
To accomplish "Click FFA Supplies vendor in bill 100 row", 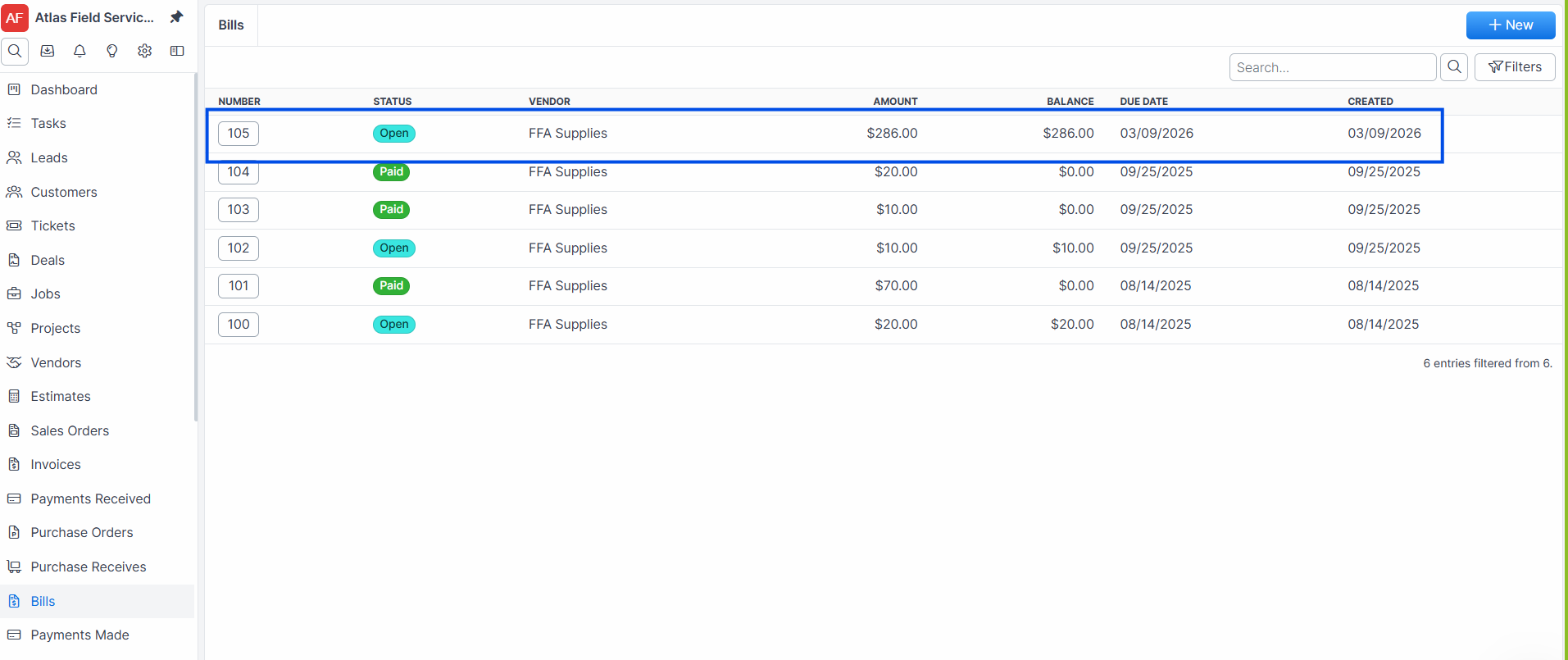I will tap(568, 325).
